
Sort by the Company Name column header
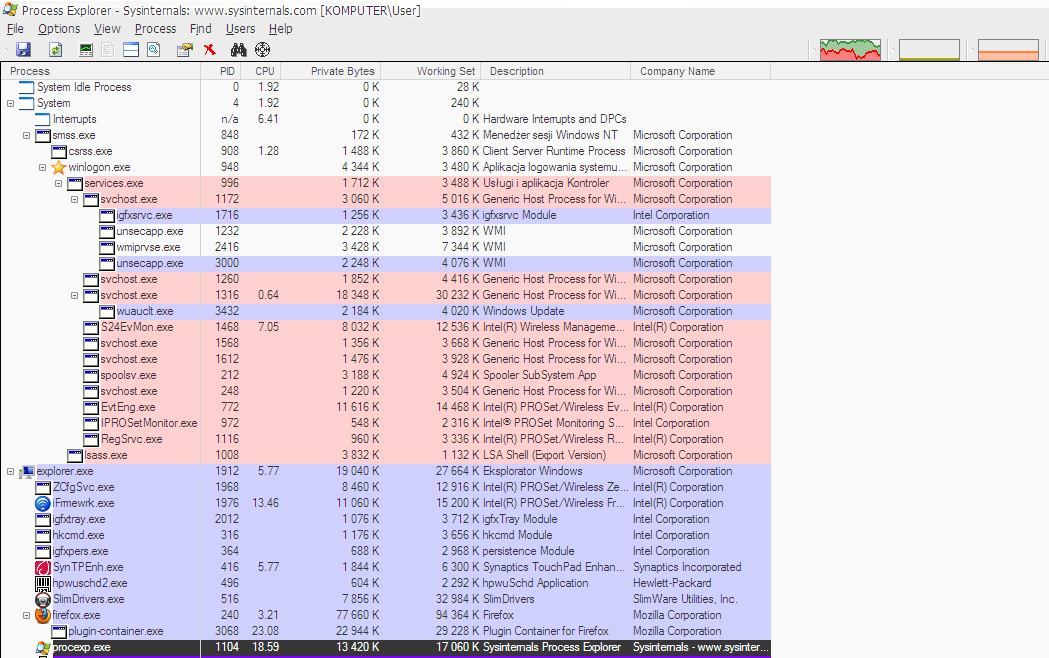[x=700, y=71]
